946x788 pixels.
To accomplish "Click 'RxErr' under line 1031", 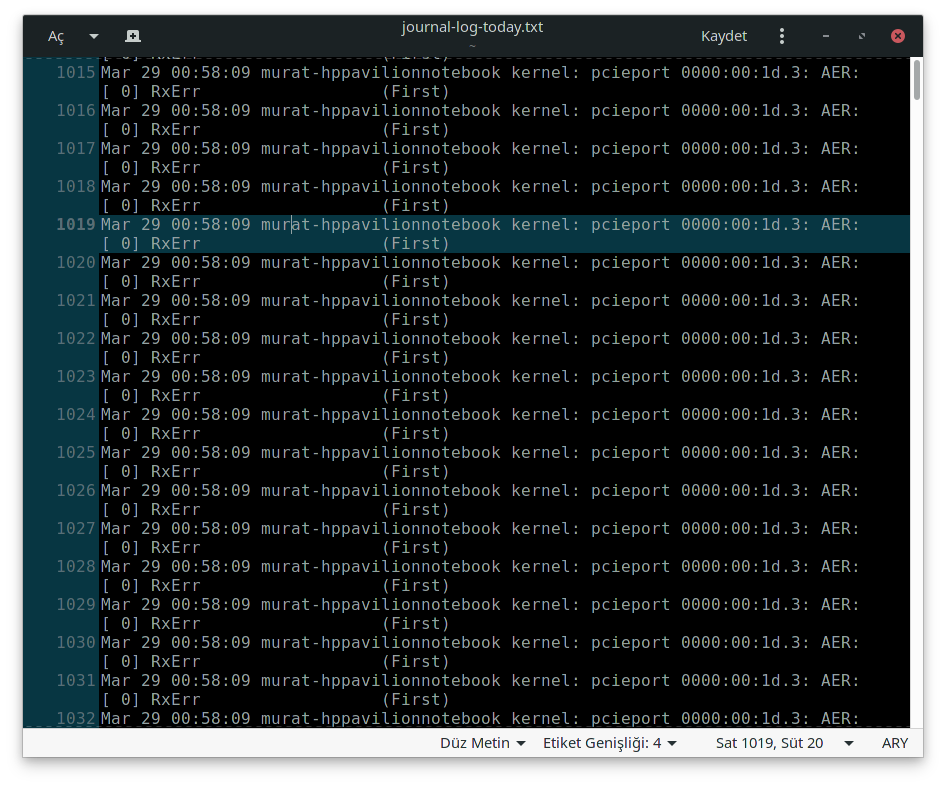I will 176,699.
